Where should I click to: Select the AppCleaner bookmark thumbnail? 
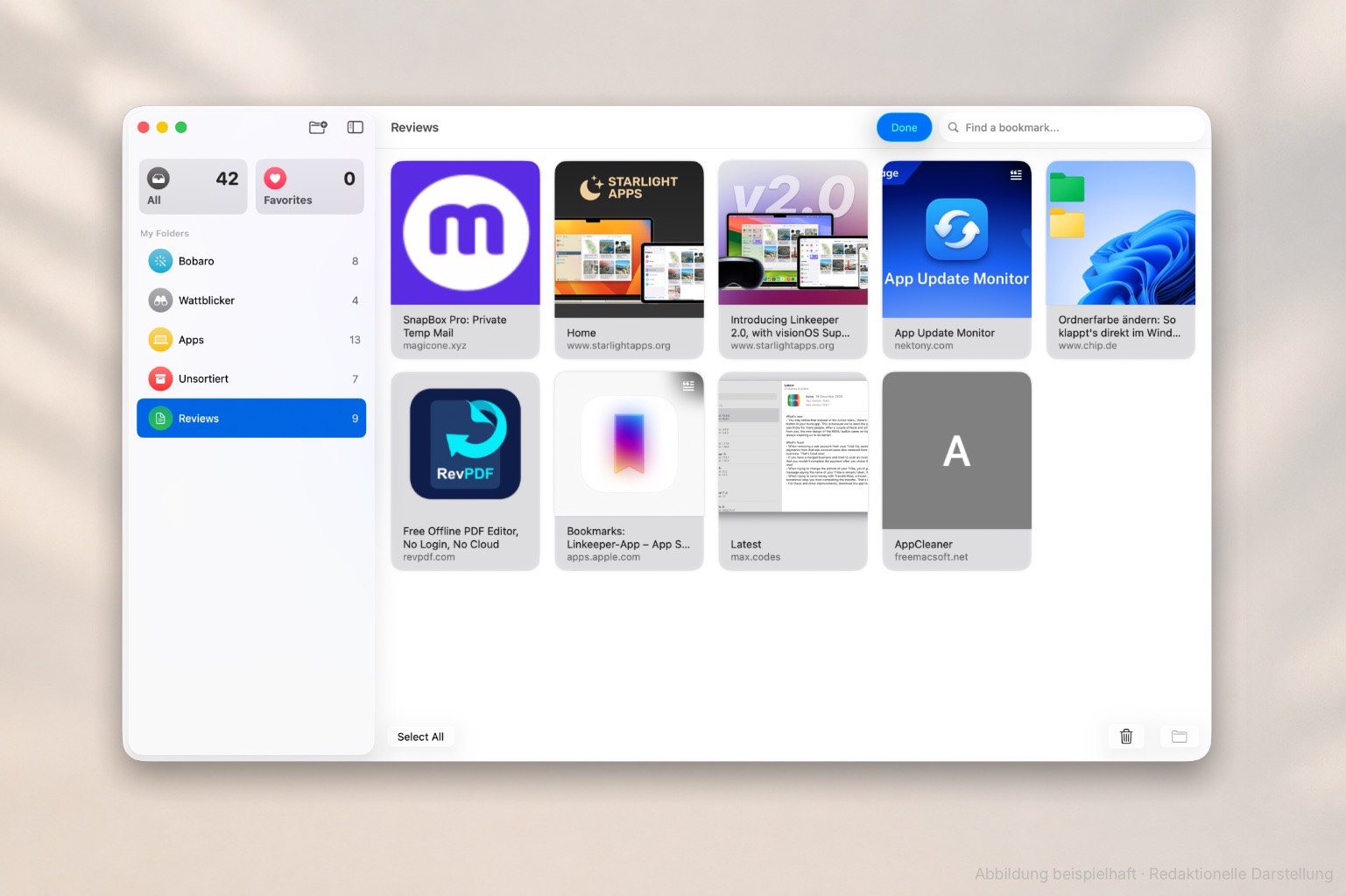pyautogui.click(x=956, y=450)
